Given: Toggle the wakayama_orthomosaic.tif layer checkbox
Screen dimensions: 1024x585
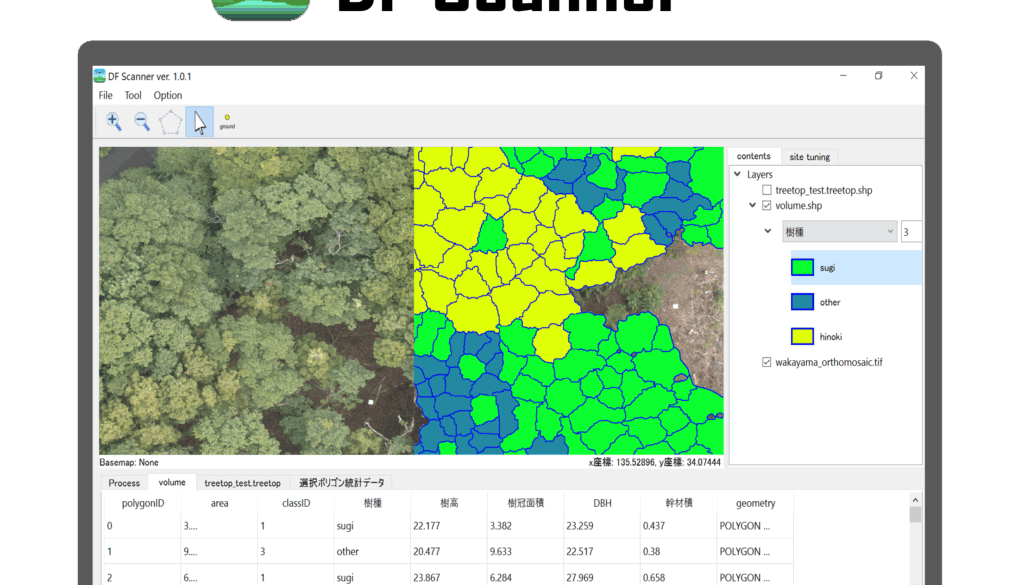Looking at the screenshot, I should point(767,362).
